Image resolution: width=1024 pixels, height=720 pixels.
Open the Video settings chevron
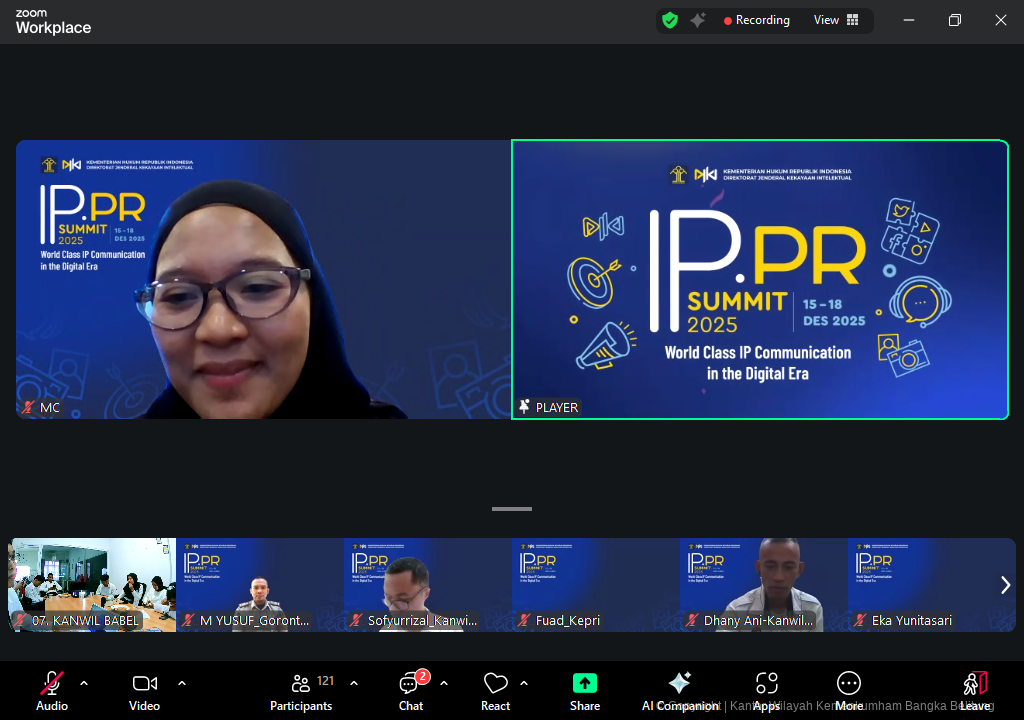181,681
